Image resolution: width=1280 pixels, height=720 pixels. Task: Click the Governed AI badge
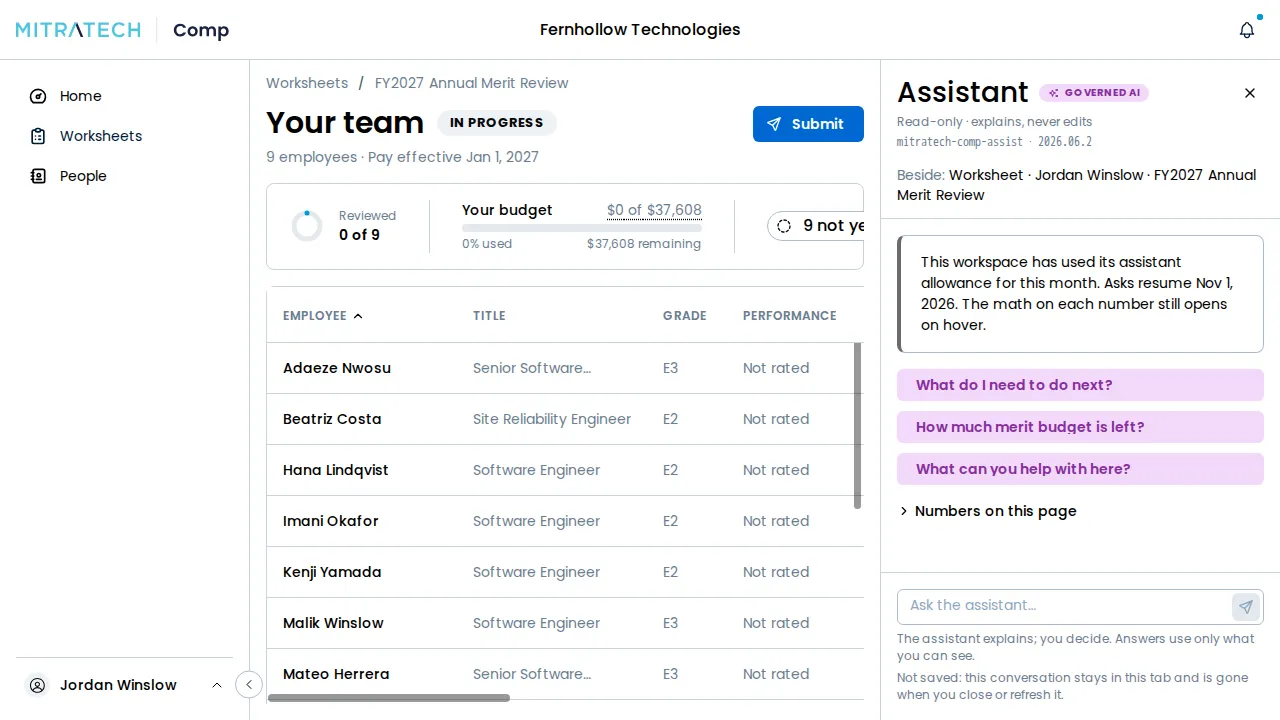pyautogui.click(x=1094, y=93)
